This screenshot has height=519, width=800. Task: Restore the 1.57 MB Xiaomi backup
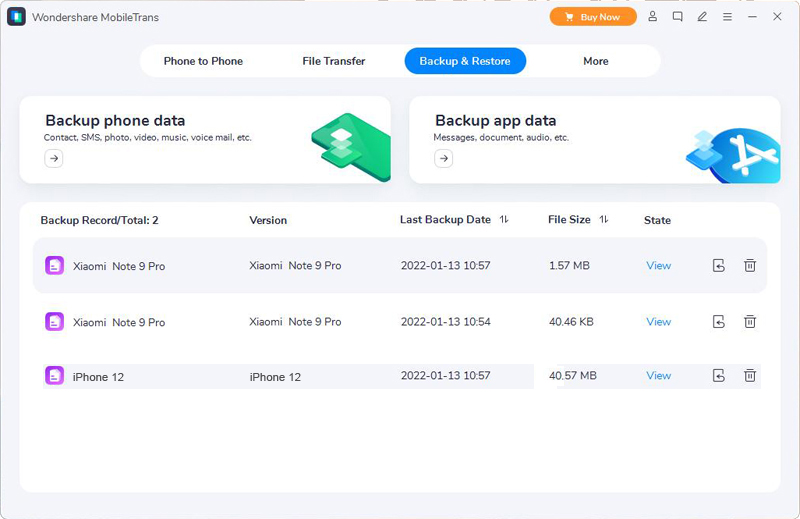tap(718, 265)
